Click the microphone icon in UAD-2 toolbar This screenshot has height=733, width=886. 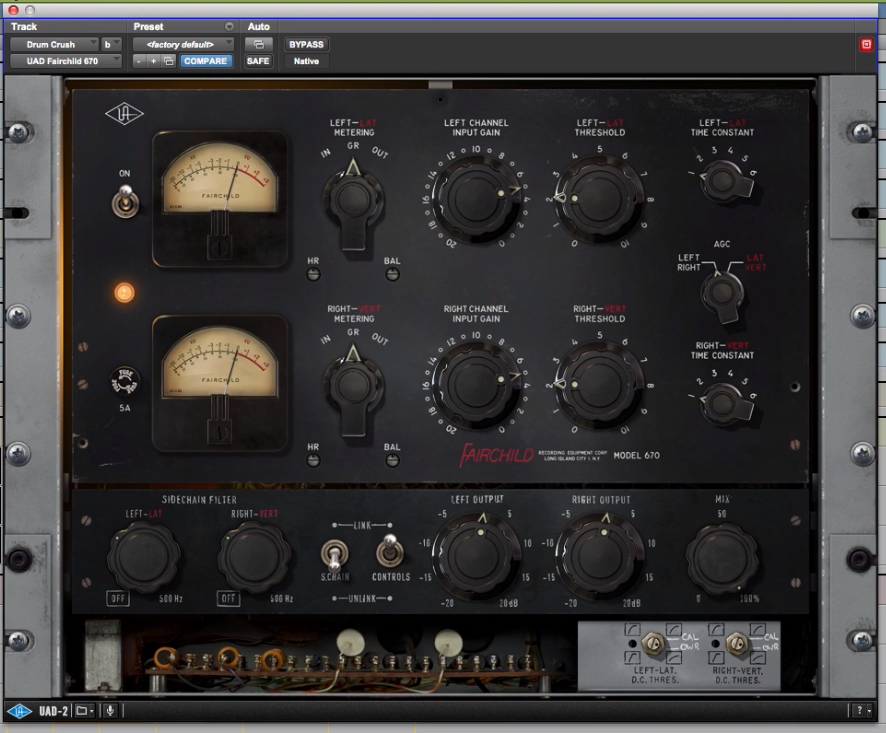[x=110, y=711]
